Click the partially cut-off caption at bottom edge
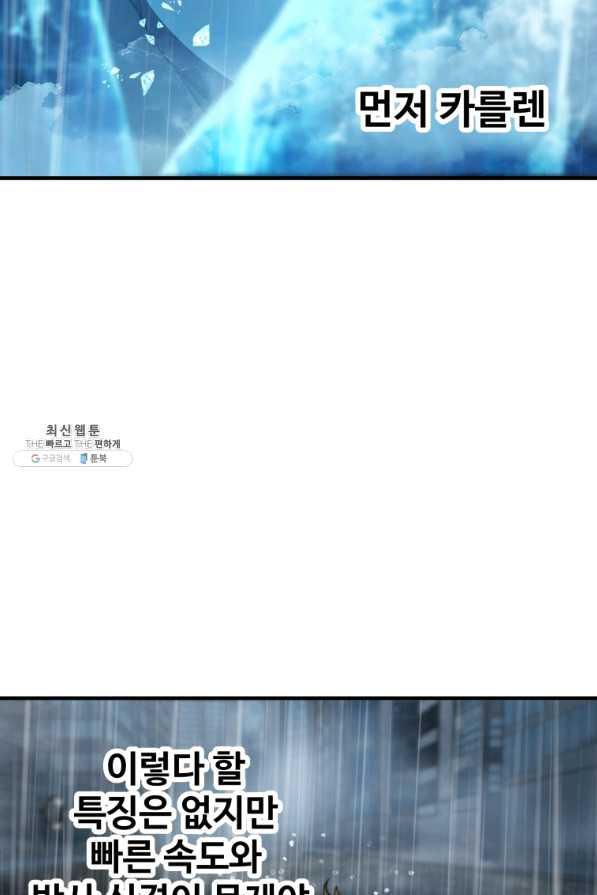Image resolution: width=597 pixels, height=895 pixels. coord(171,888)
